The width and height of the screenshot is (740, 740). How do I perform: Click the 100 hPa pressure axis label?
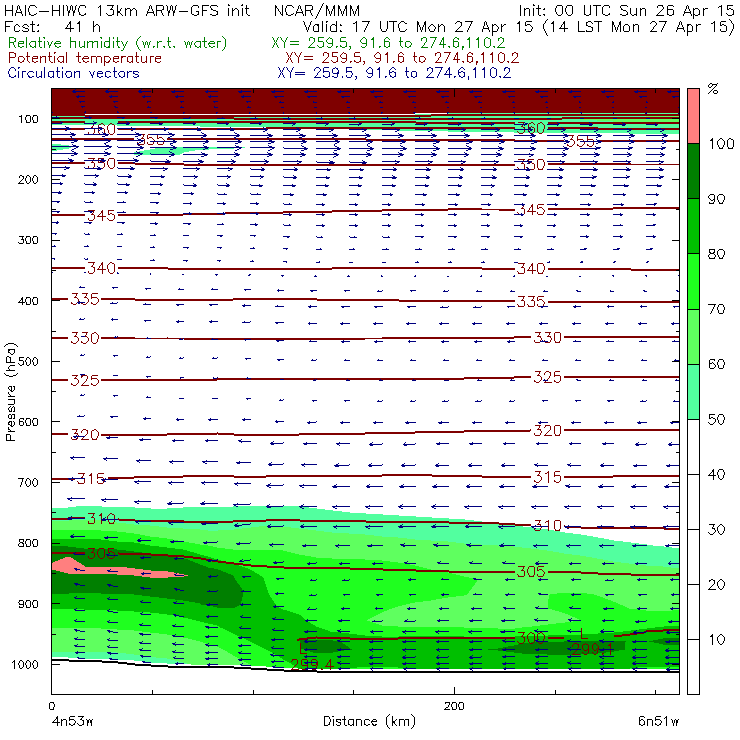click(28, 119)
